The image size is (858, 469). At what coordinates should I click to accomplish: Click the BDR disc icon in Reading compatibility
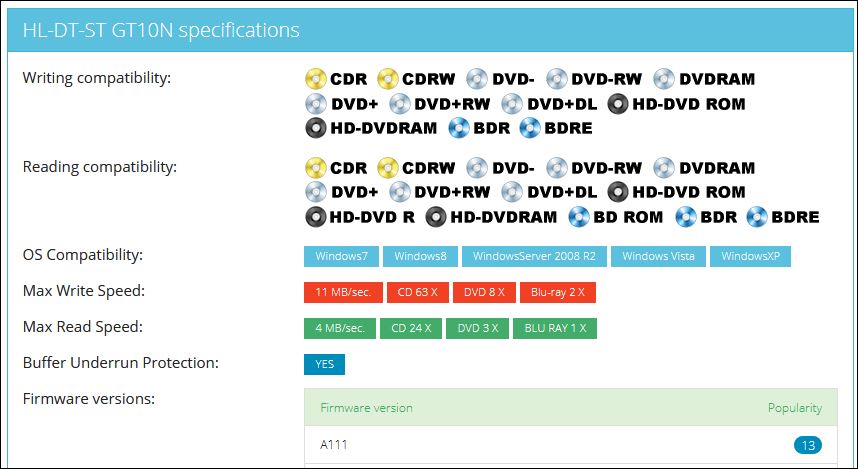tap(686, 217)
